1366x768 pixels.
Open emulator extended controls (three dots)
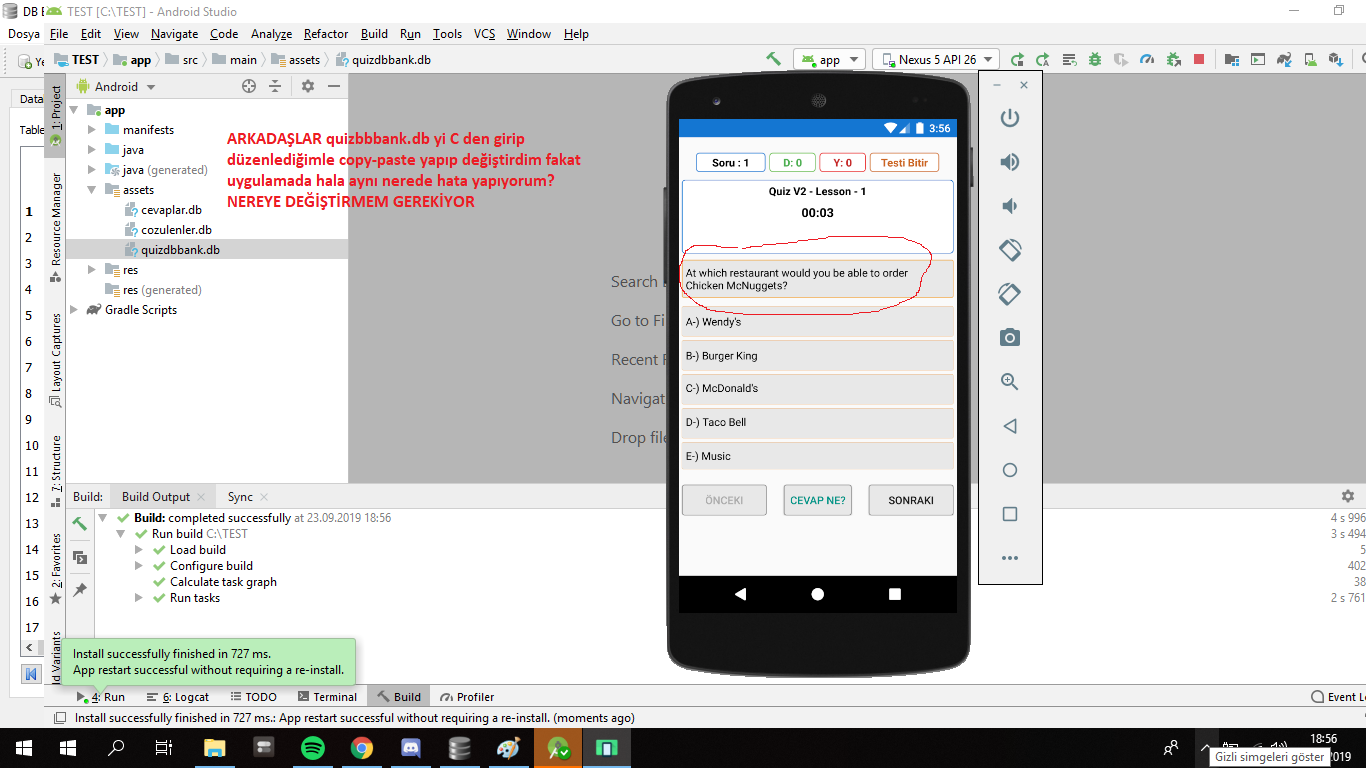(1010, 558)
